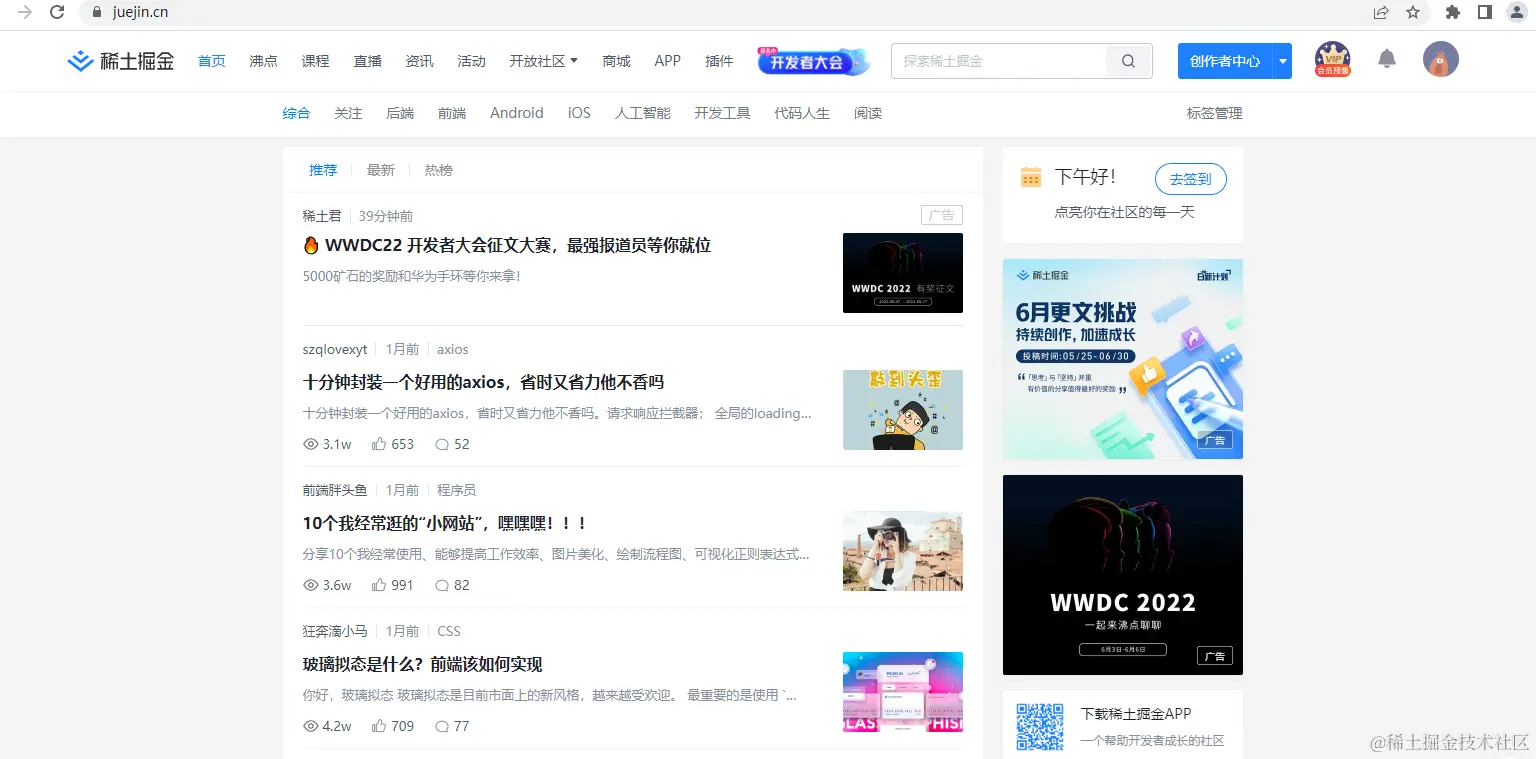
Task: Click the 稀土掘金 logo in header
Action: pos(121,61)
